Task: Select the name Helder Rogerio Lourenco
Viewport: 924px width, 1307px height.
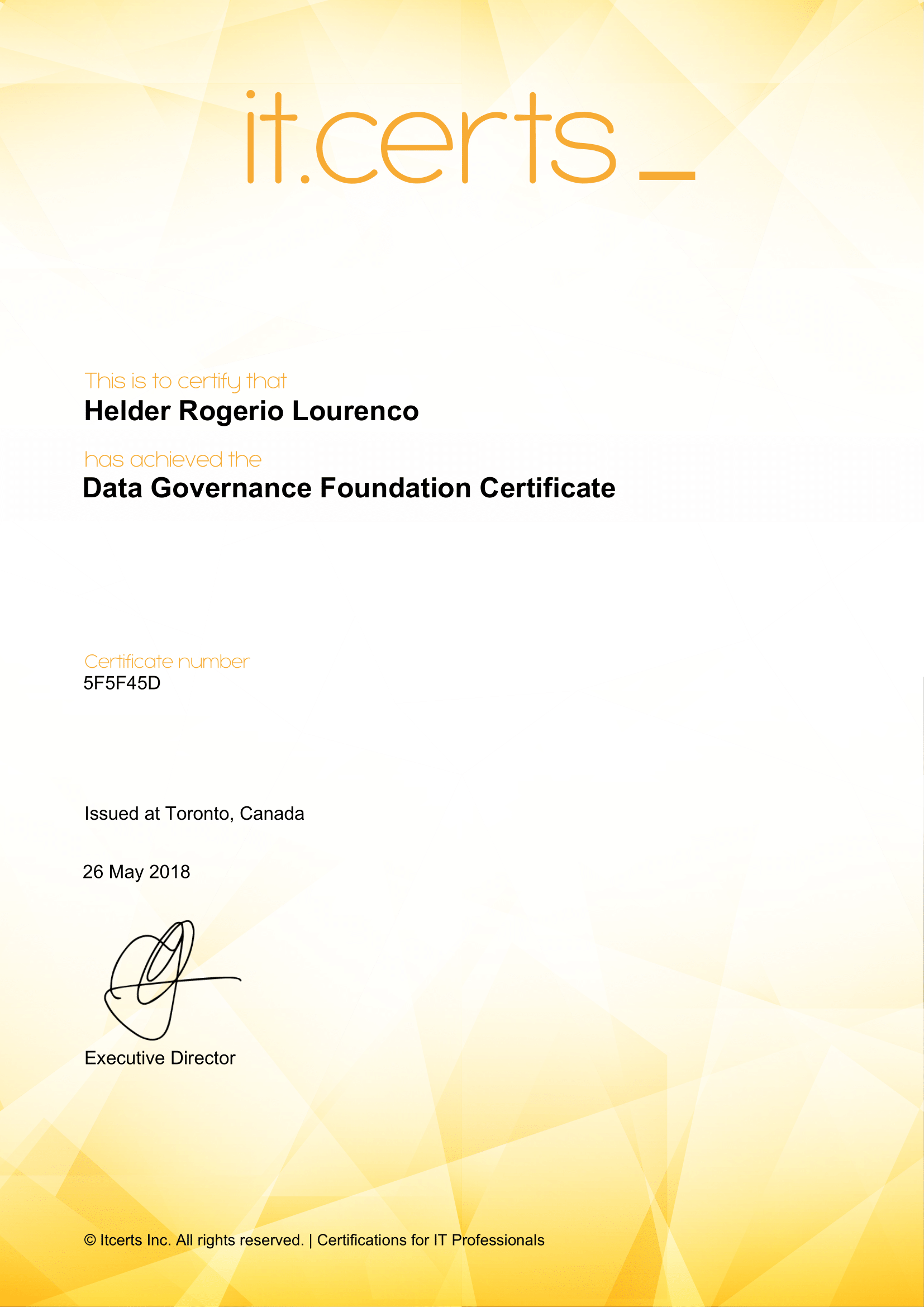Action: click(x=251, y=411)
